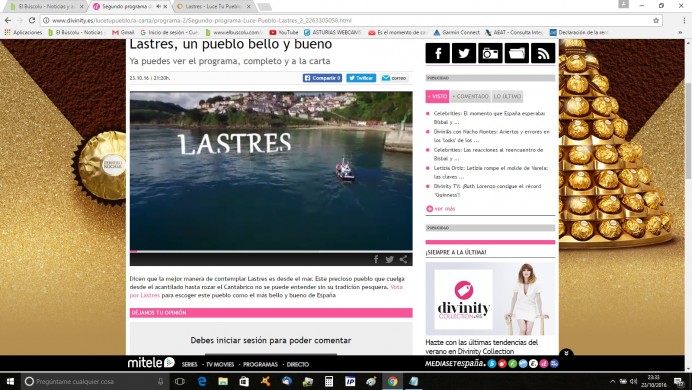The width and height of the screenshot is (692, 390).
Task: Click Cortana search box
Action: coord(94,381)
